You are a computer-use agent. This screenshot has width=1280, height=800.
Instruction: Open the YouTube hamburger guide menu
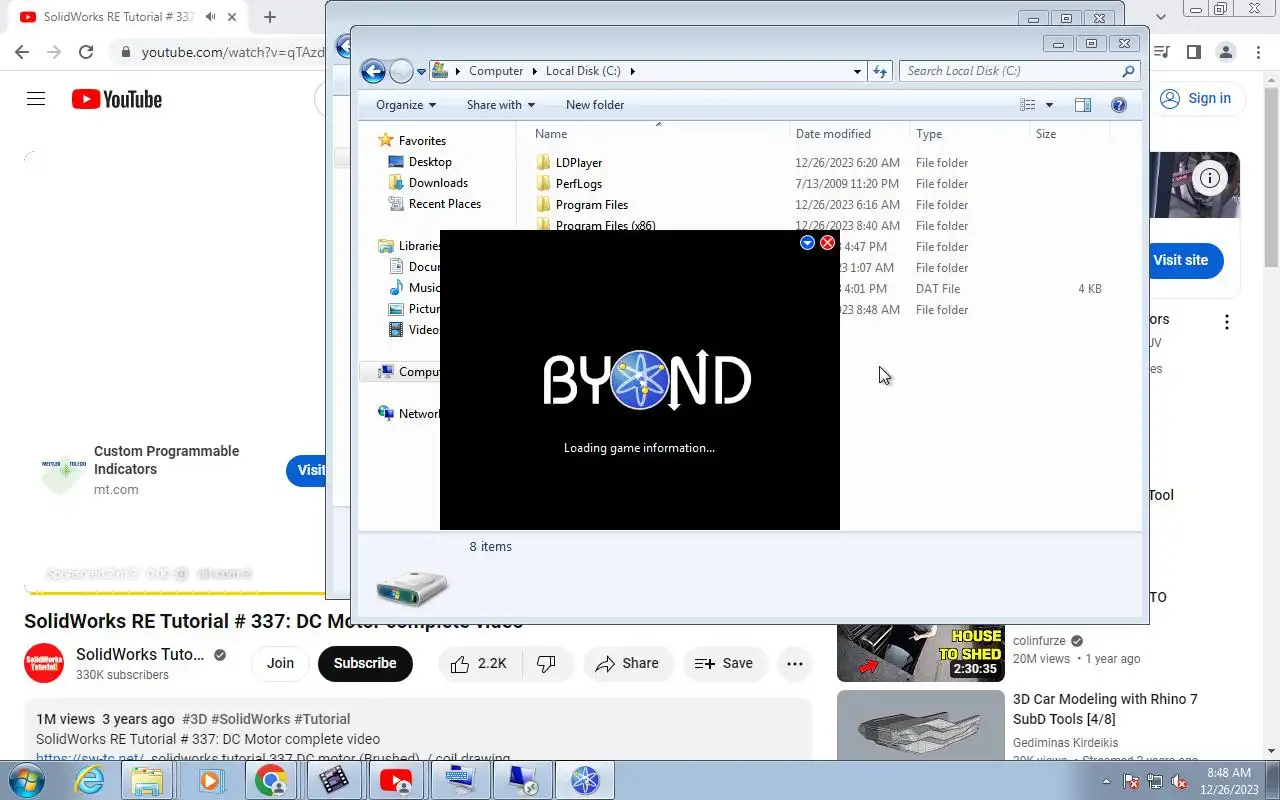(36, 99)
